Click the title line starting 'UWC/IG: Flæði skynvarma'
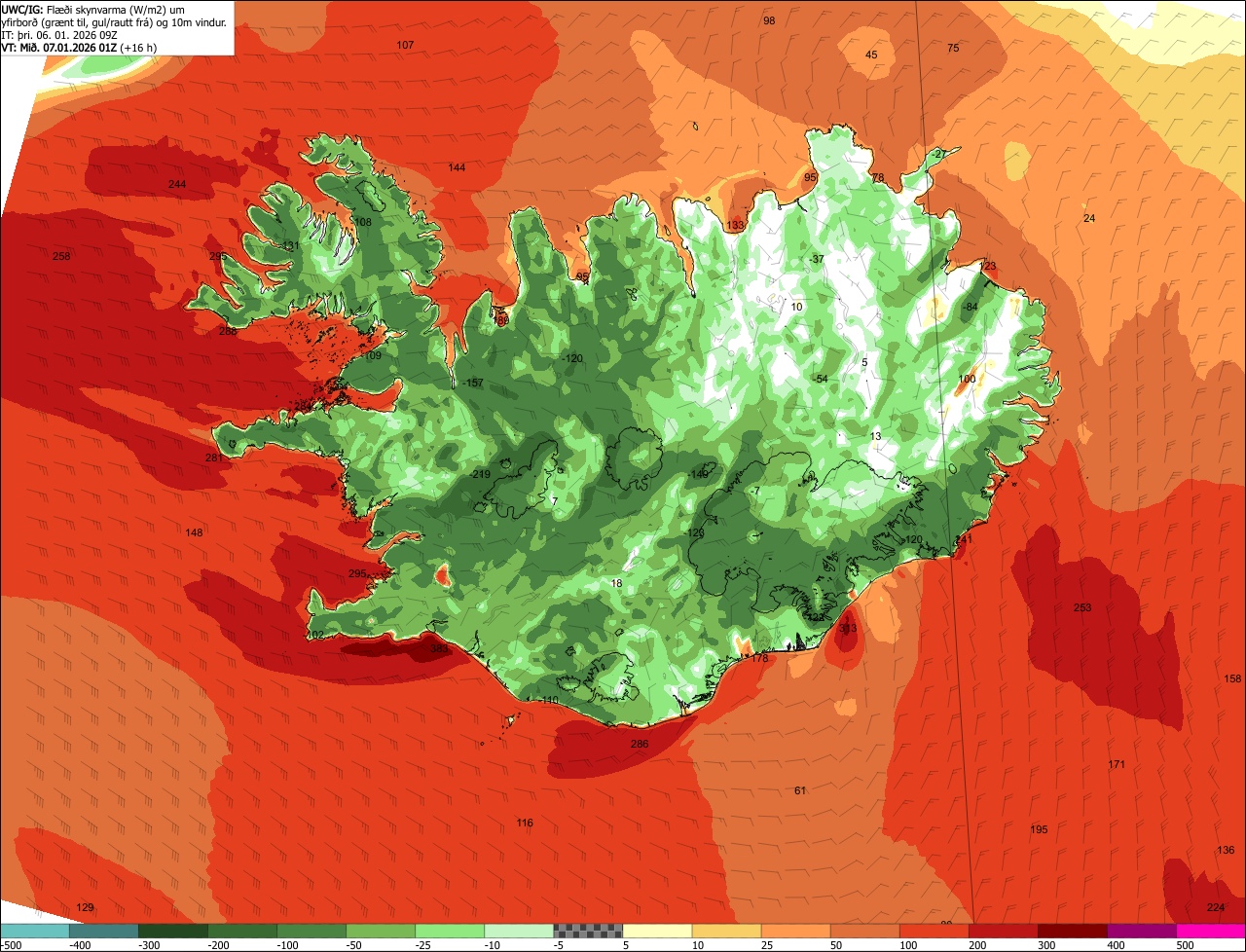Screen dimensions: 1246x952 click(93, 9)
